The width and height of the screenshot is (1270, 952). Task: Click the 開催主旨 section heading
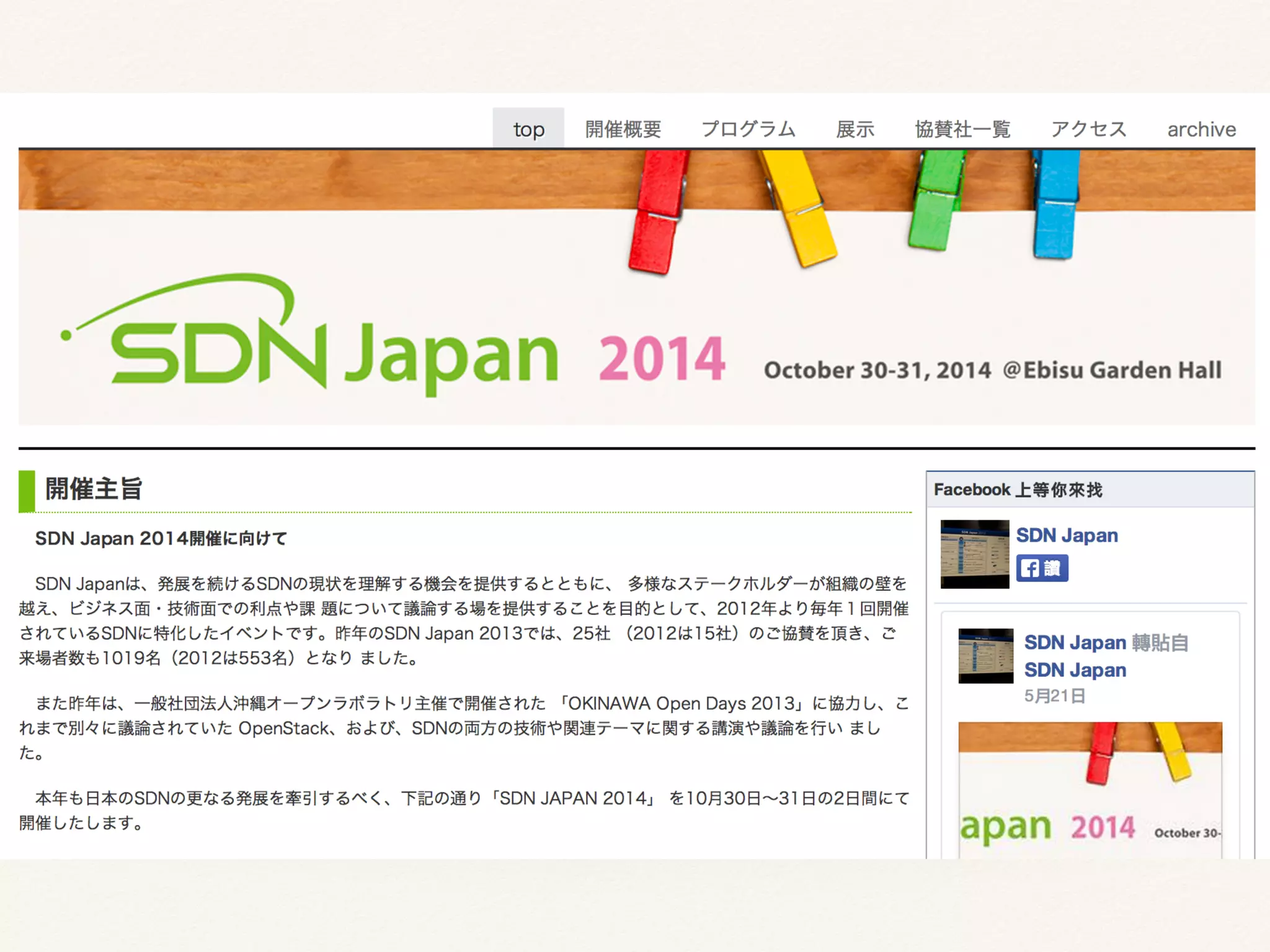point(94,489)
